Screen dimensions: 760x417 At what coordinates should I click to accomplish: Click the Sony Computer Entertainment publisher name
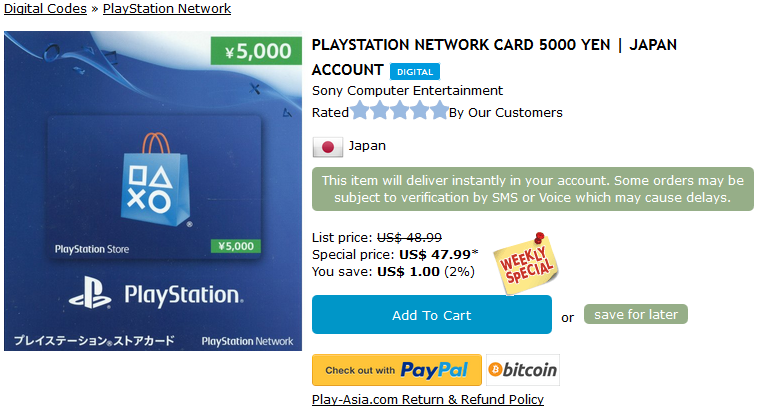tap(407, 91)
